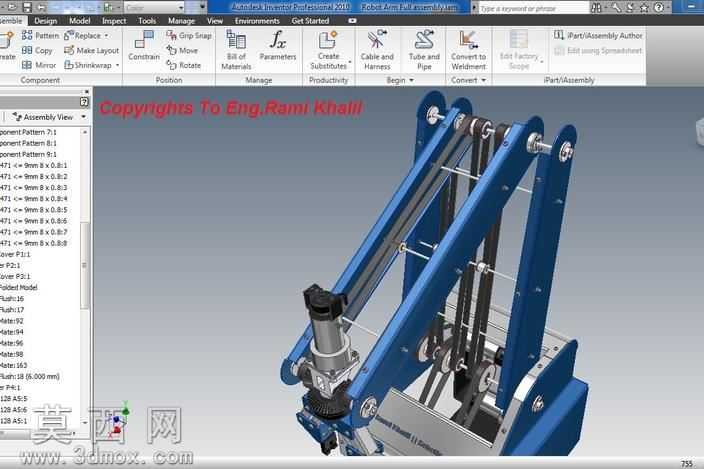The image size is (704, 469).
Task: Open the ribbon display options toggle
Action: (352, 21)
